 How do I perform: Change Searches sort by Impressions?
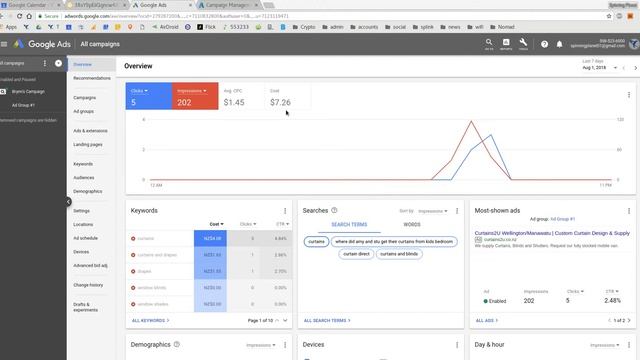(433, 211)
